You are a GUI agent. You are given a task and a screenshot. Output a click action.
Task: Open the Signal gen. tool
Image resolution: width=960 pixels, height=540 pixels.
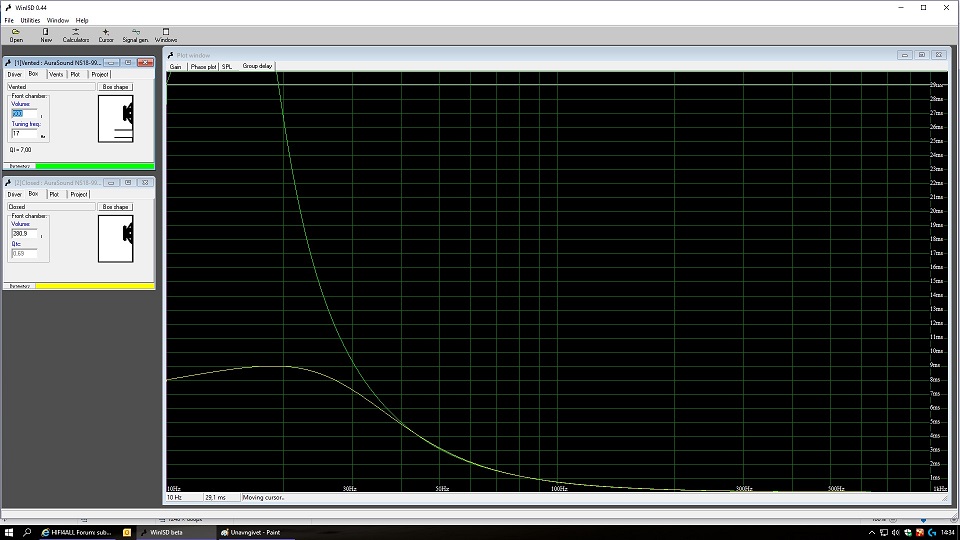tap(135, 35)
